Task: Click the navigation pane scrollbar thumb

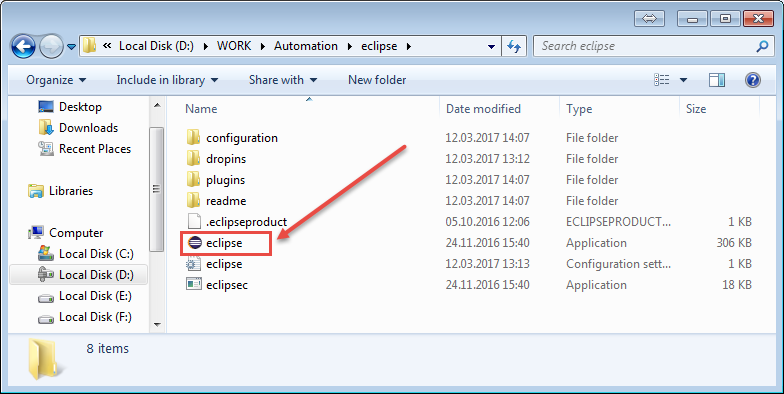Action: coord(156,189)
